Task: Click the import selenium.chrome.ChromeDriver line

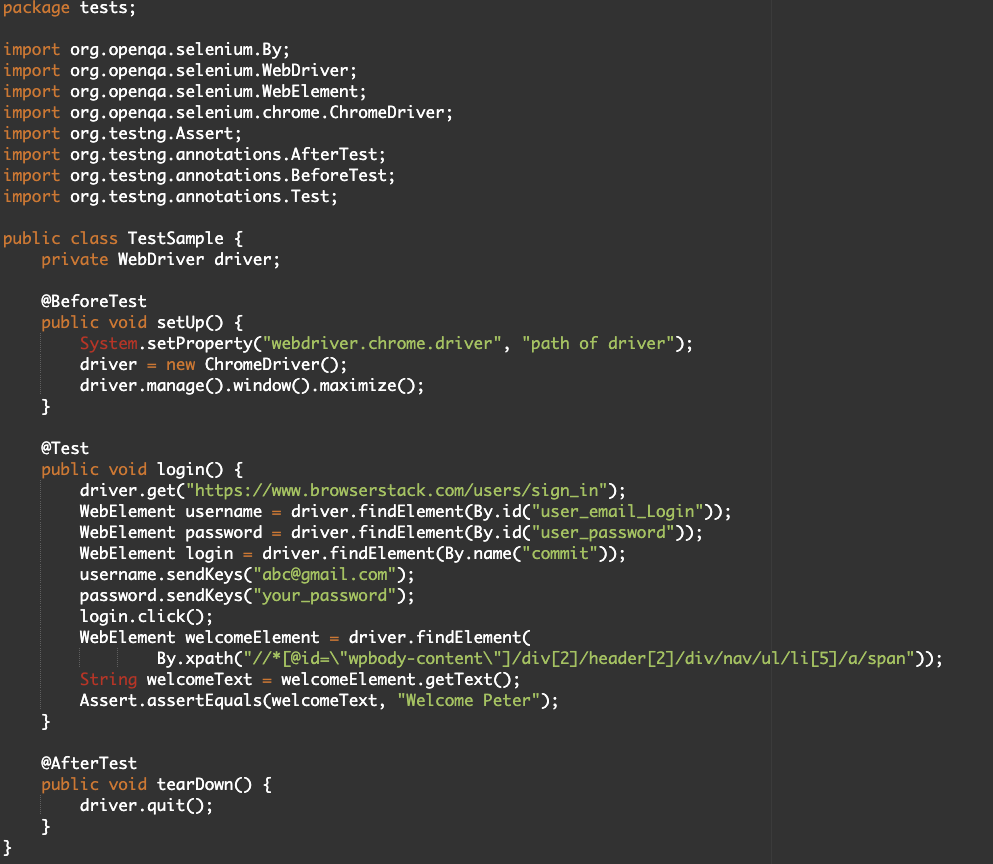Action: tap(228, 113)
